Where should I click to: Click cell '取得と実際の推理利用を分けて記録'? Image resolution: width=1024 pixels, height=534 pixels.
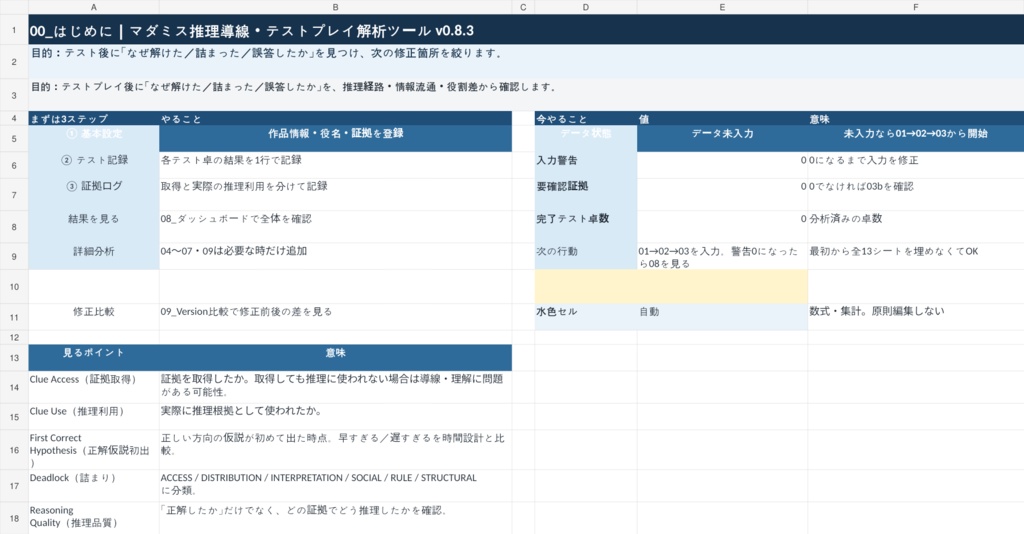(335, 195)
